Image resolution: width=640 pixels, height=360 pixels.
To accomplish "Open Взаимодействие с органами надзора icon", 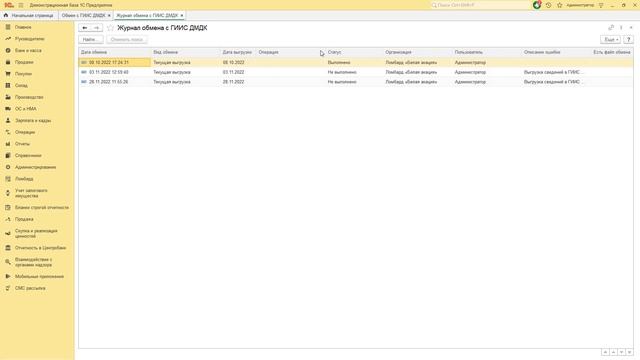I will tap(8, 262).
